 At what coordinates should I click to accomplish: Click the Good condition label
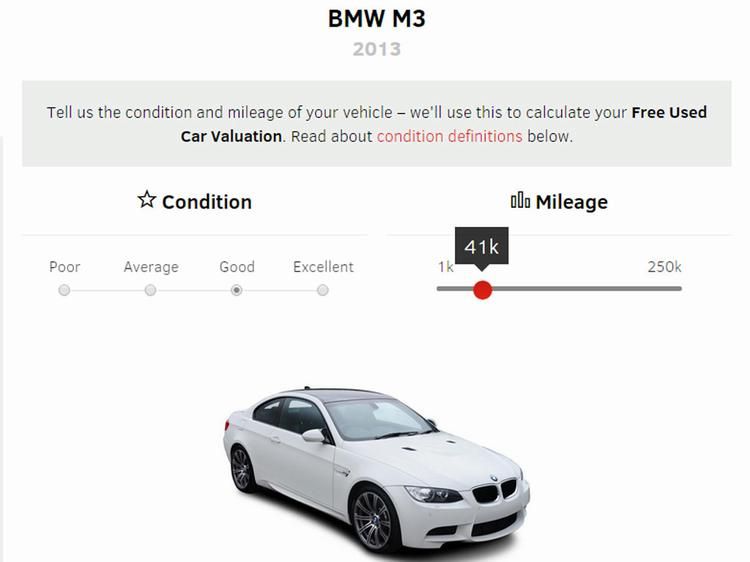[x=237, y=267]
